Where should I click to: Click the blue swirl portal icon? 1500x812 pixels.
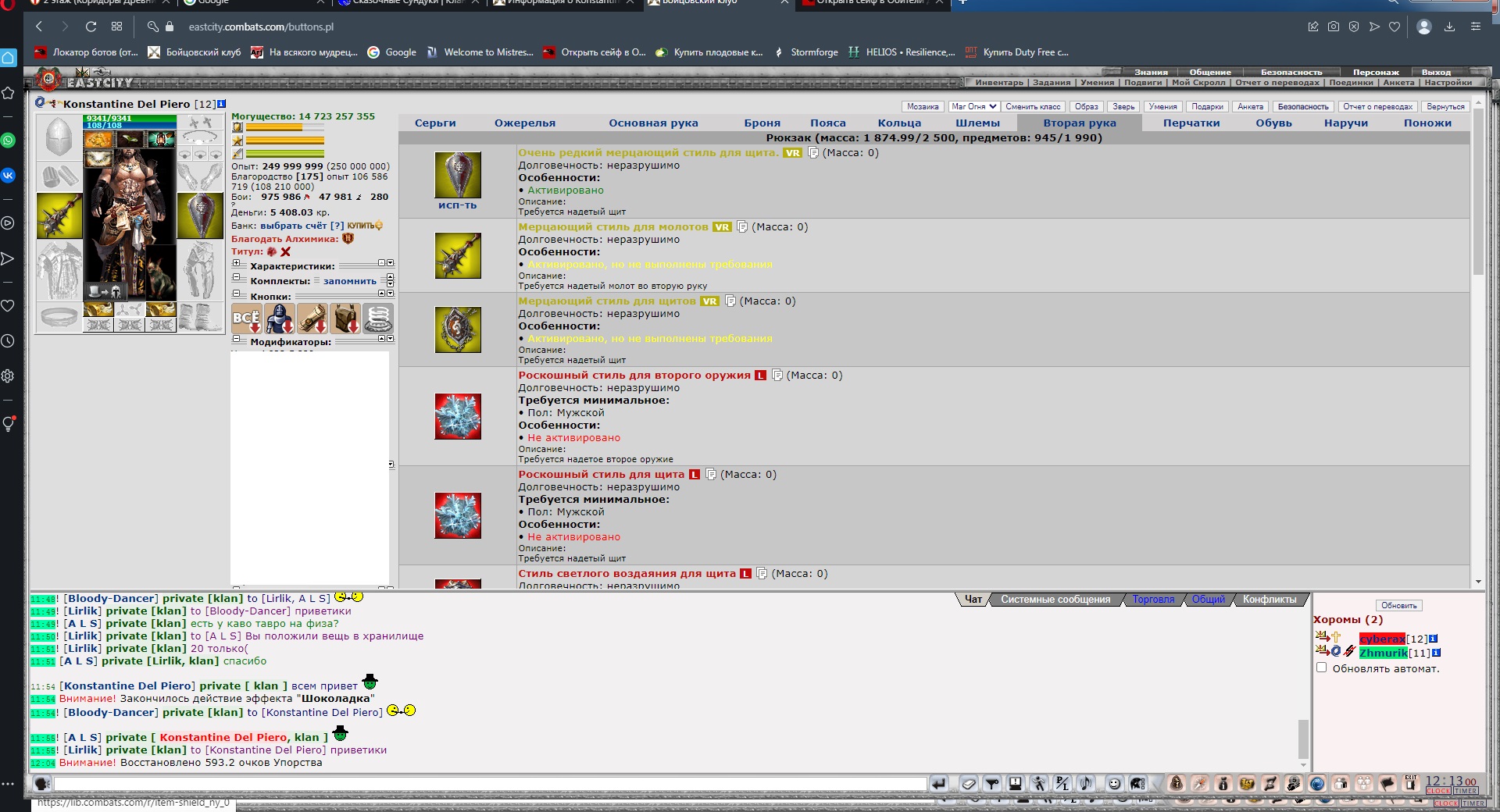[1316, 783]
